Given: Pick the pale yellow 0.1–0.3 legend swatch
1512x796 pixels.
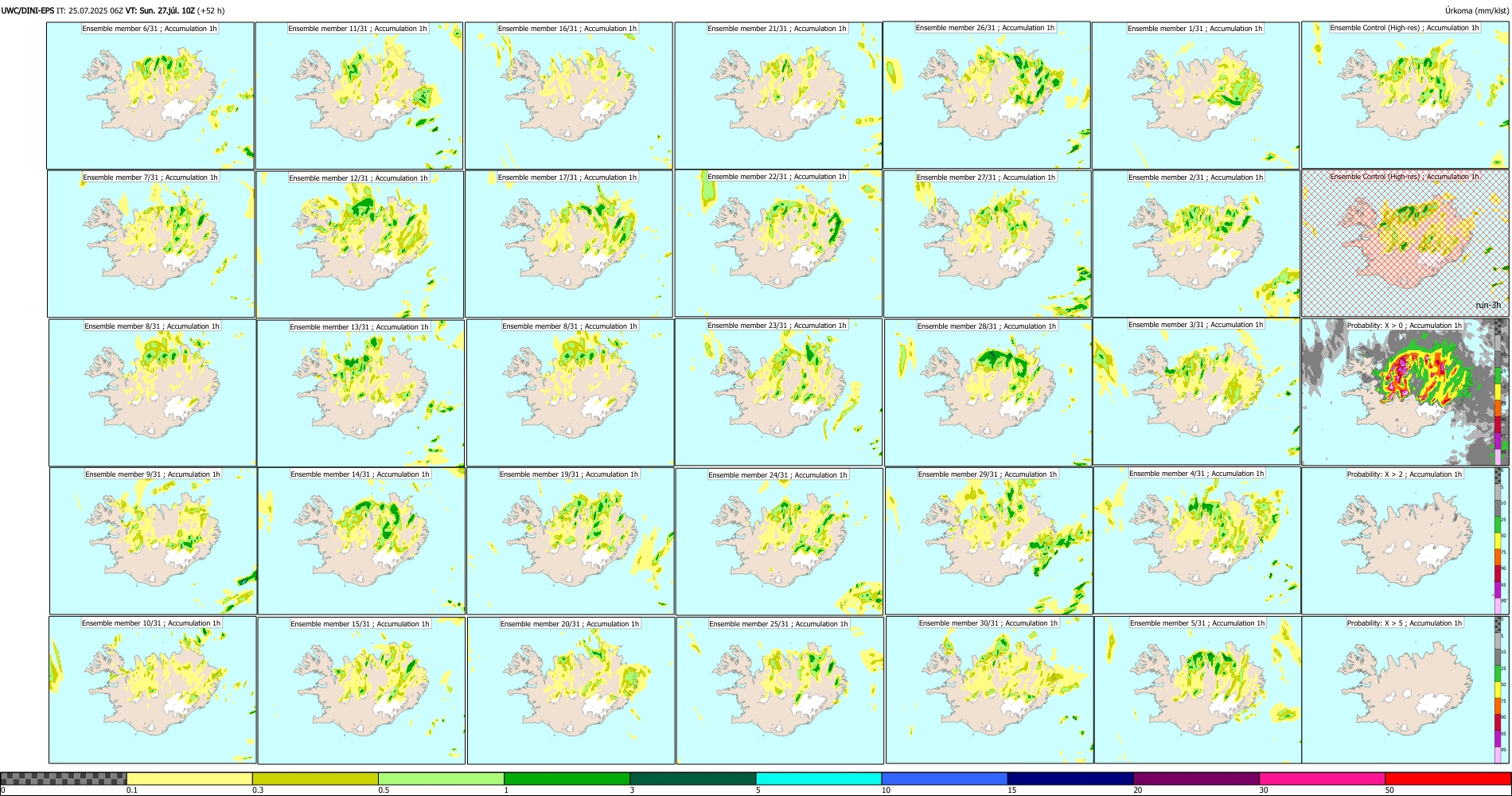Looking at the screenshot, I should [x=189, y=778].
